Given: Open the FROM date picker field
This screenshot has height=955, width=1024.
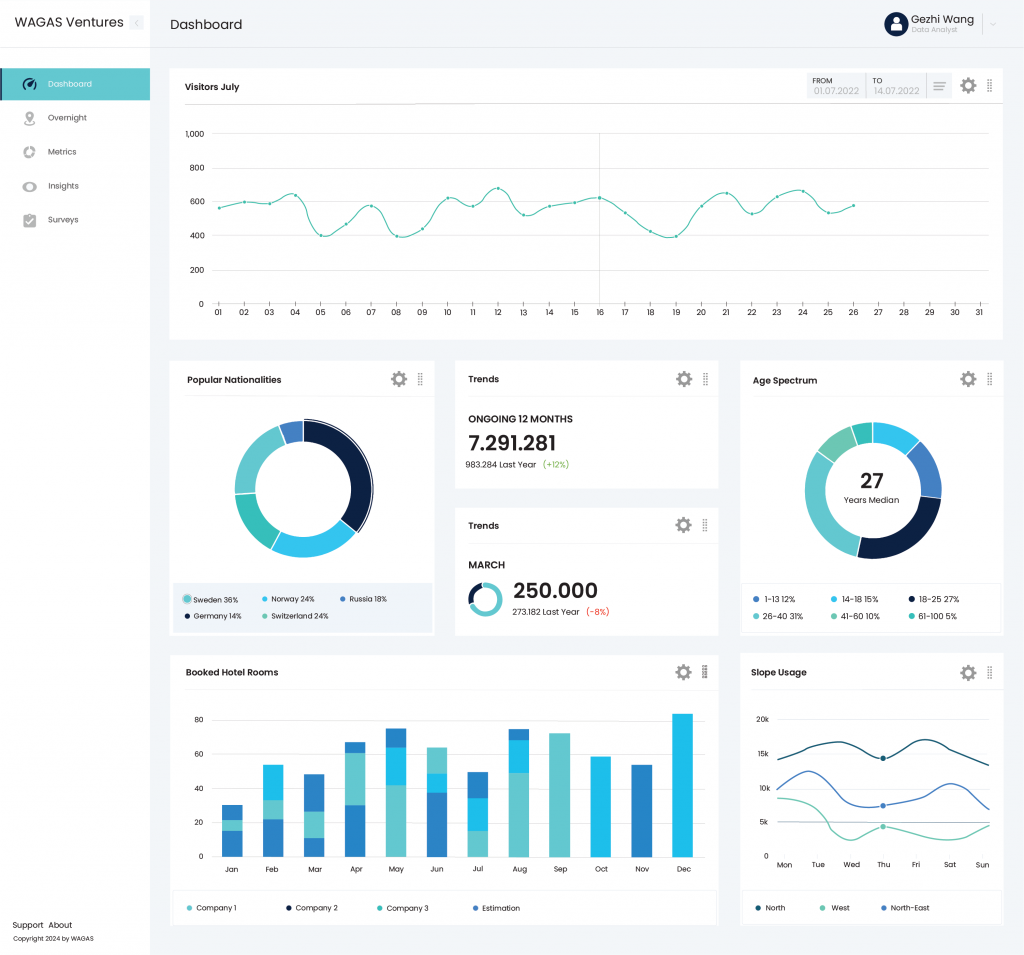Looking at the screenshot, I should point(836,86).
